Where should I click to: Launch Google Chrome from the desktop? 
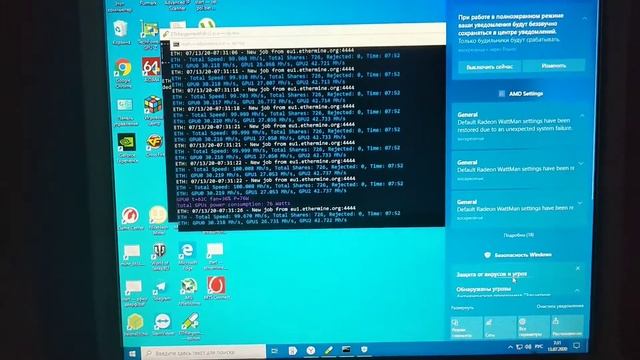click(x=123, y=72)
